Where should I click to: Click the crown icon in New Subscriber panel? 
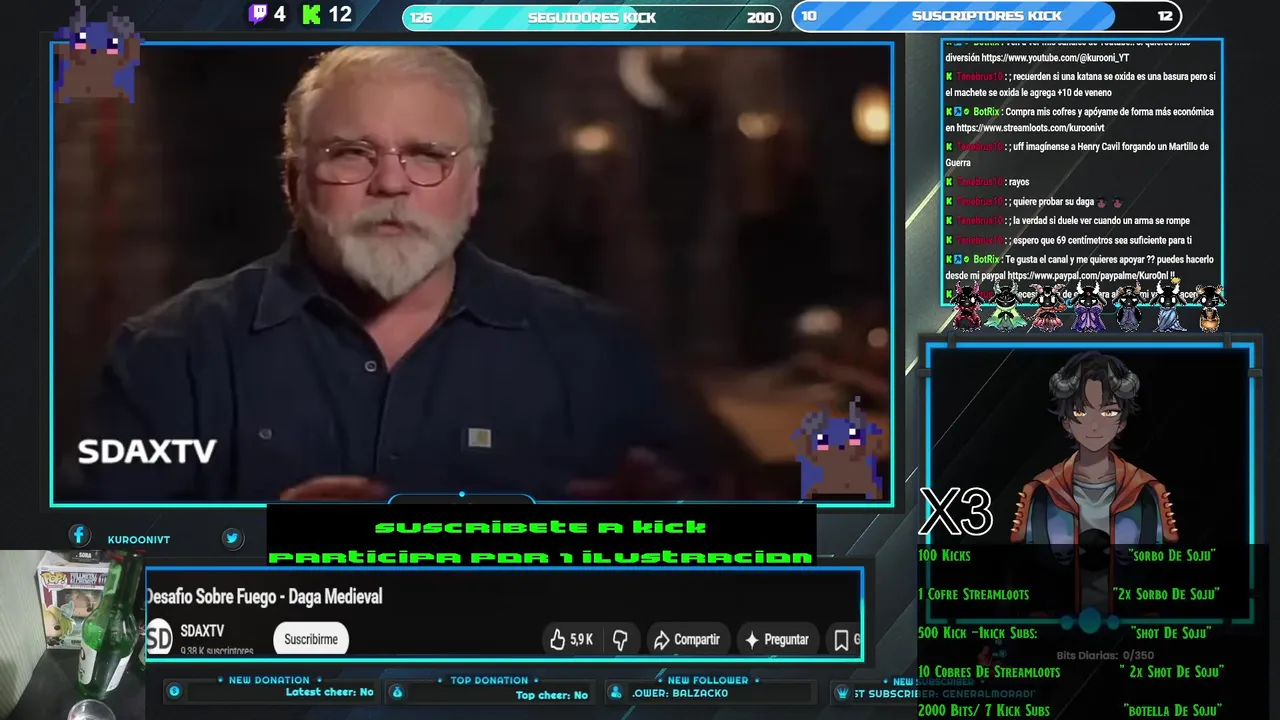coord(844,692)
